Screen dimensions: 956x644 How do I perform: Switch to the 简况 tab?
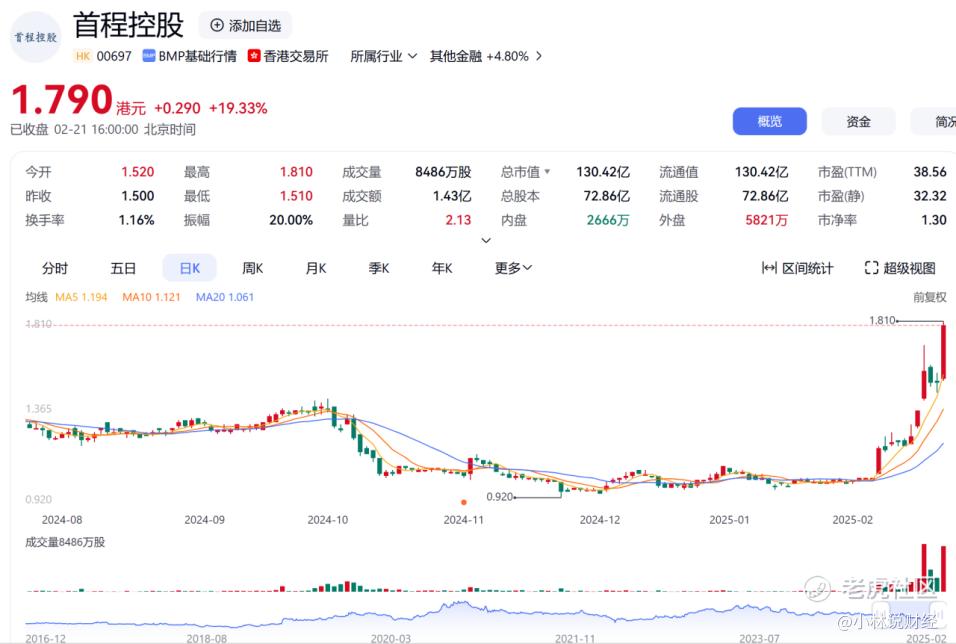tap(934, 121)
